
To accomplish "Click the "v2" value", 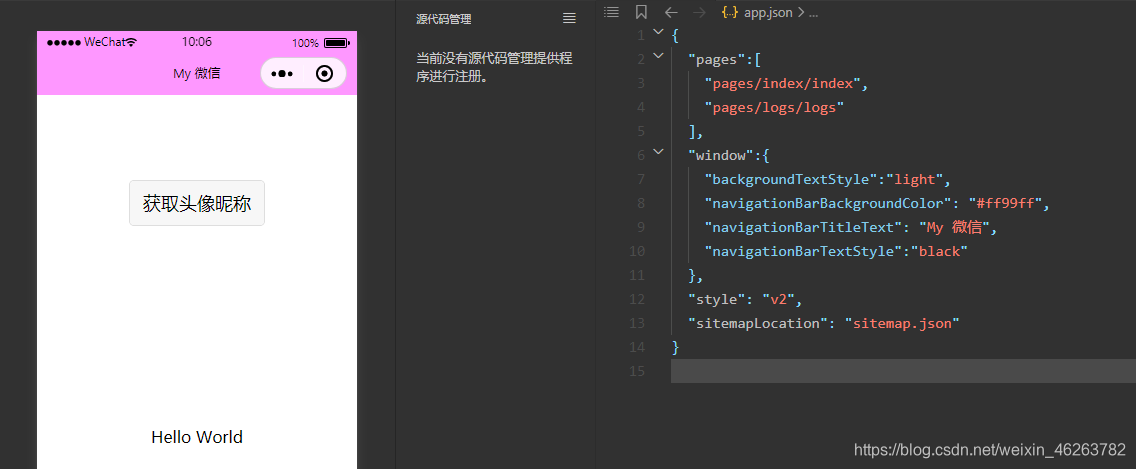I will [779, 299].
